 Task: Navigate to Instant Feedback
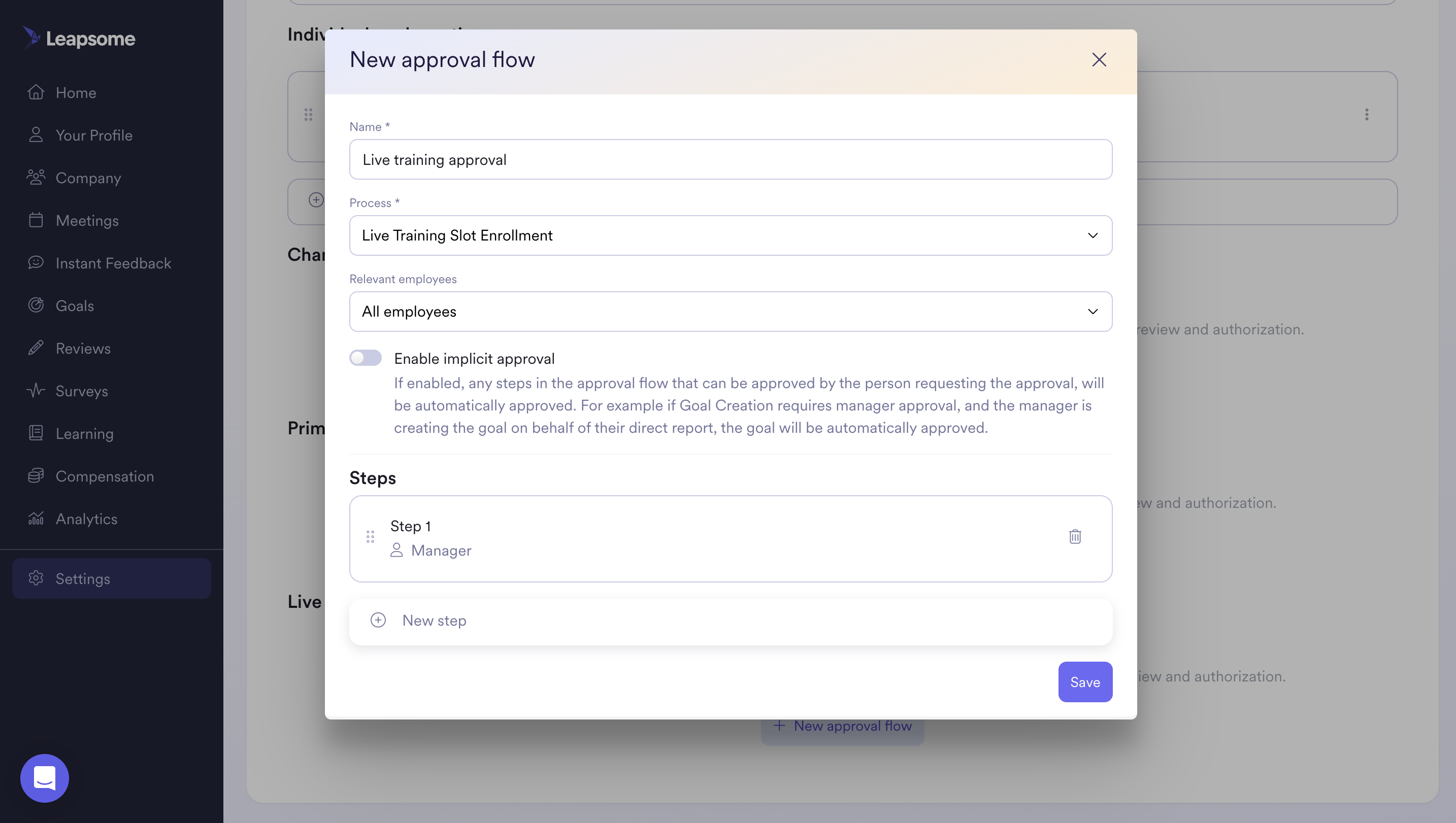point(113,263)
